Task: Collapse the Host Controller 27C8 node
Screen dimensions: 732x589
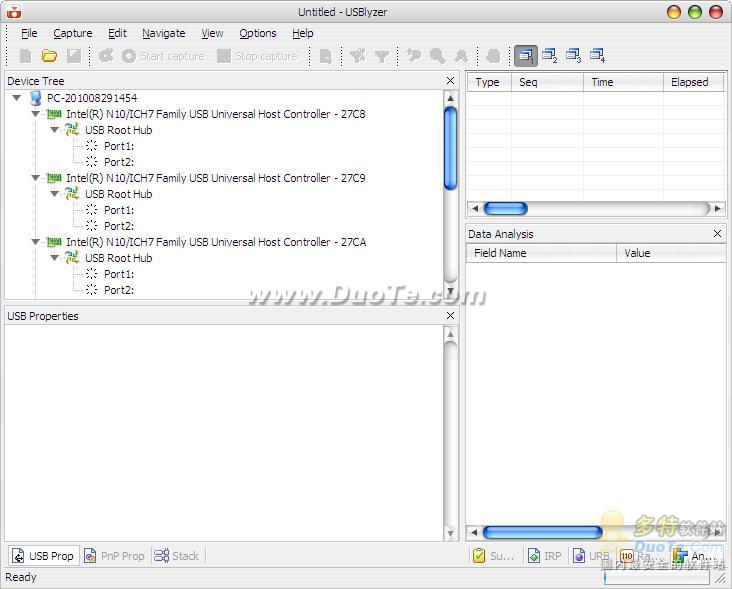Action: (x=35, y=114)
